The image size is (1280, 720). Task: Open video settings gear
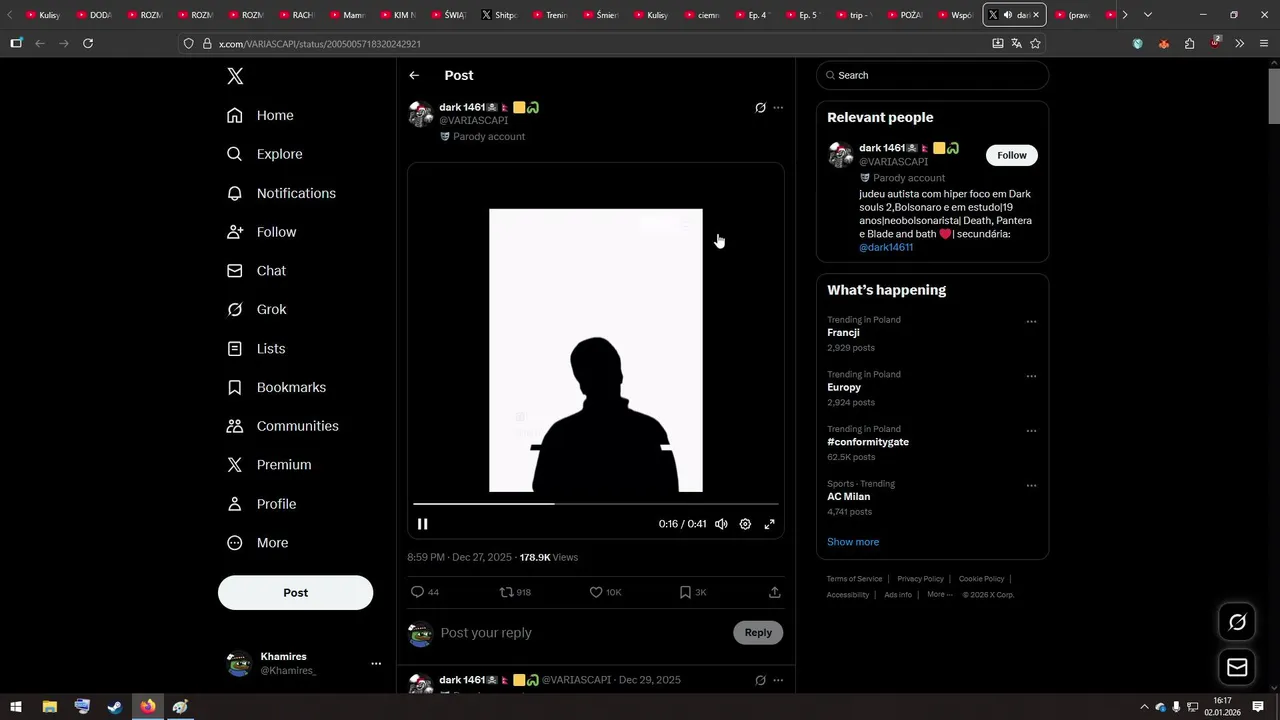click(x=745, y=524)
